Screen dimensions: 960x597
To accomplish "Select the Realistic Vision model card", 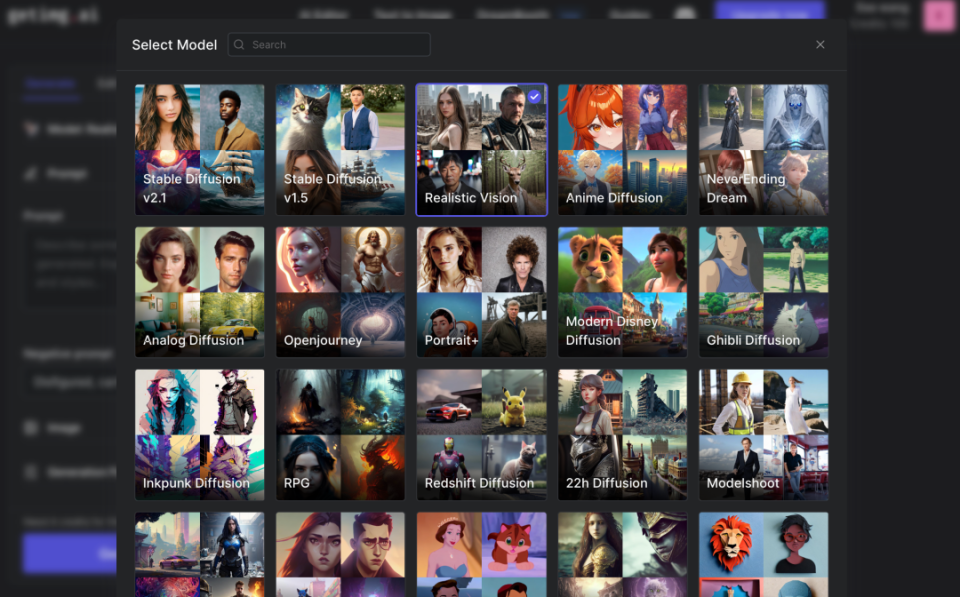I will (x=482, y=149).
